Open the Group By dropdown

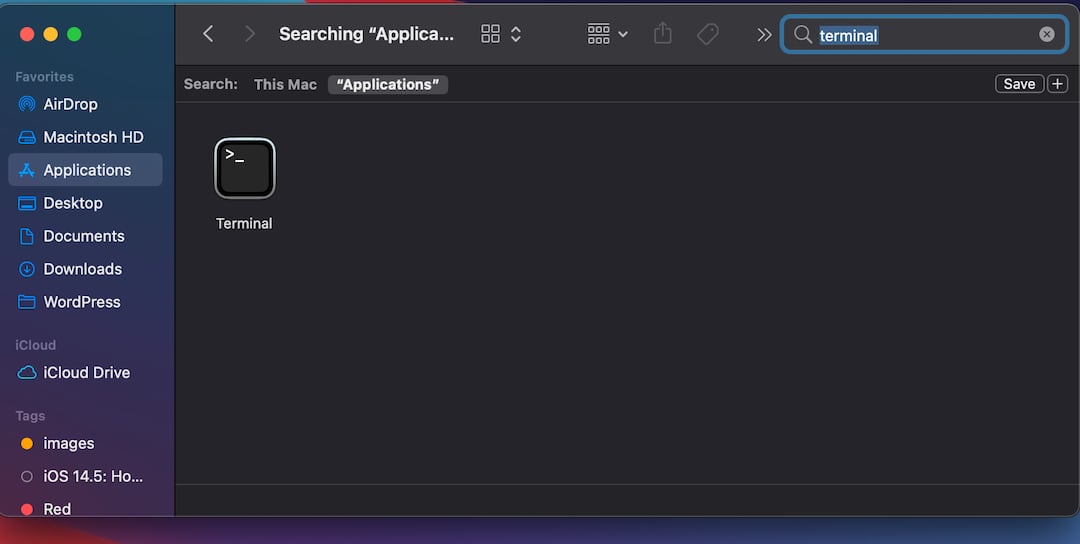607,34
